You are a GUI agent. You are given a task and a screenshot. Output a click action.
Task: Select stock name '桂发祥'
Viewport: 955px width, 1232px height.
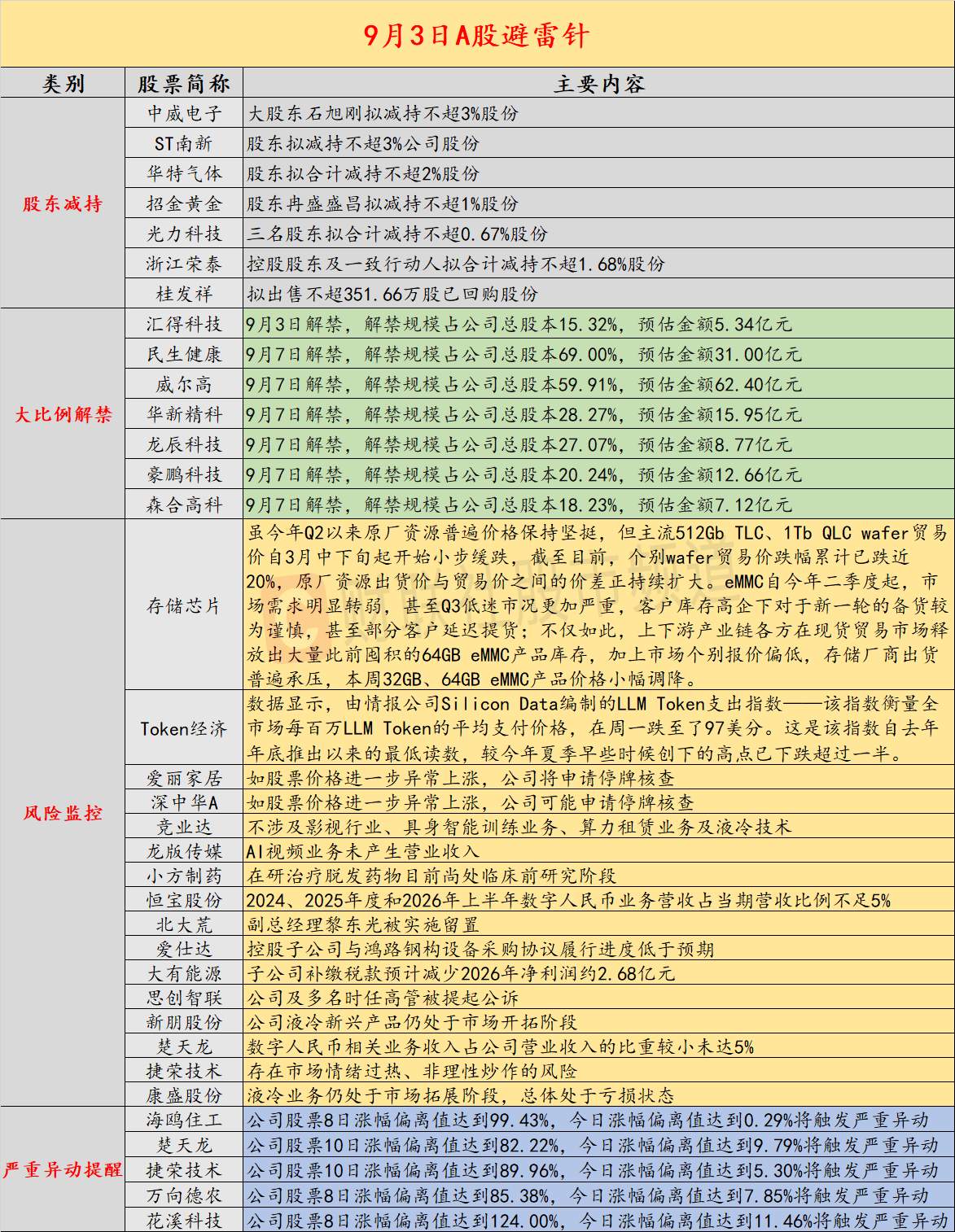pos(184,295)
